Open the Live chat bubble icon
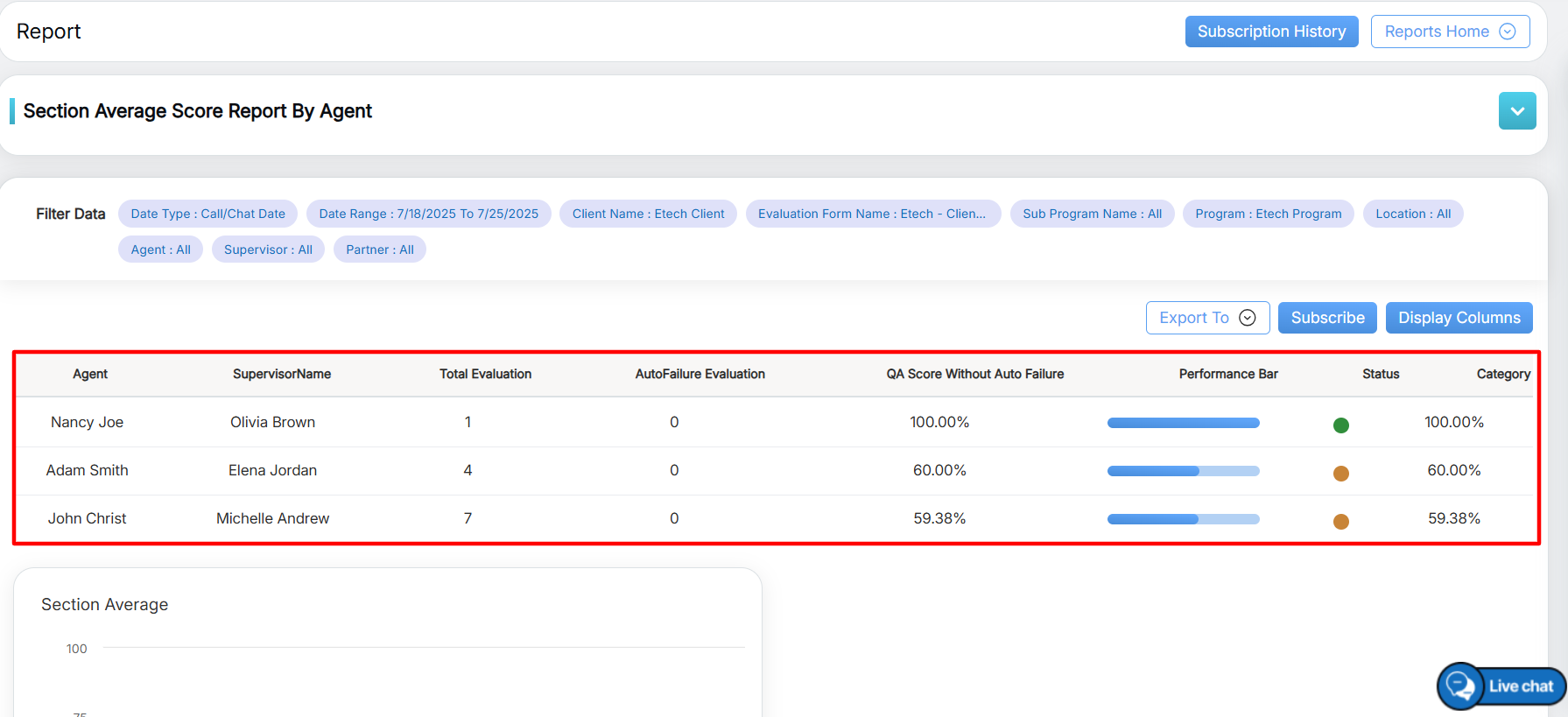 [x=1459, y=685]
